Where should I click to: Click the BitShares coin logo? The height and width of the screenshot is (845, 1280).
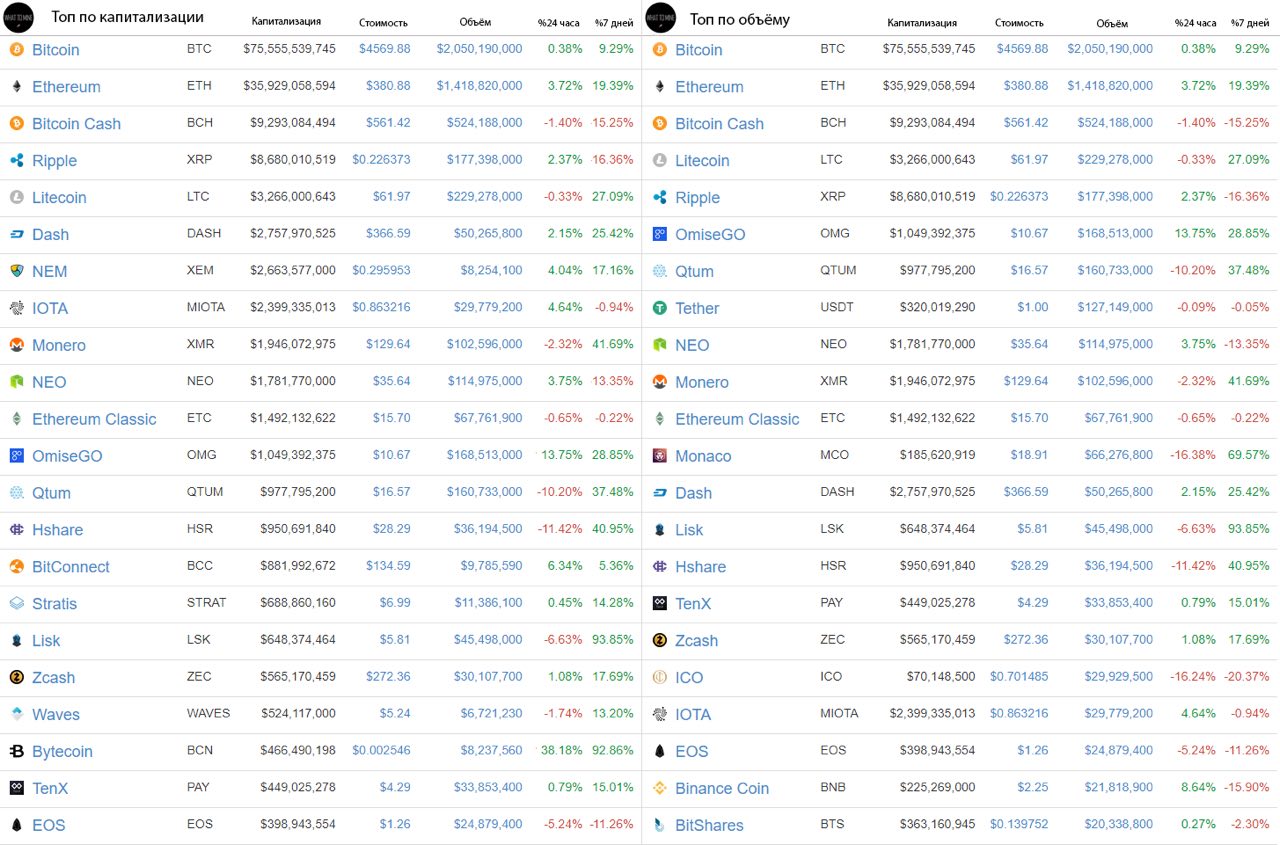[x=659, y=825]
